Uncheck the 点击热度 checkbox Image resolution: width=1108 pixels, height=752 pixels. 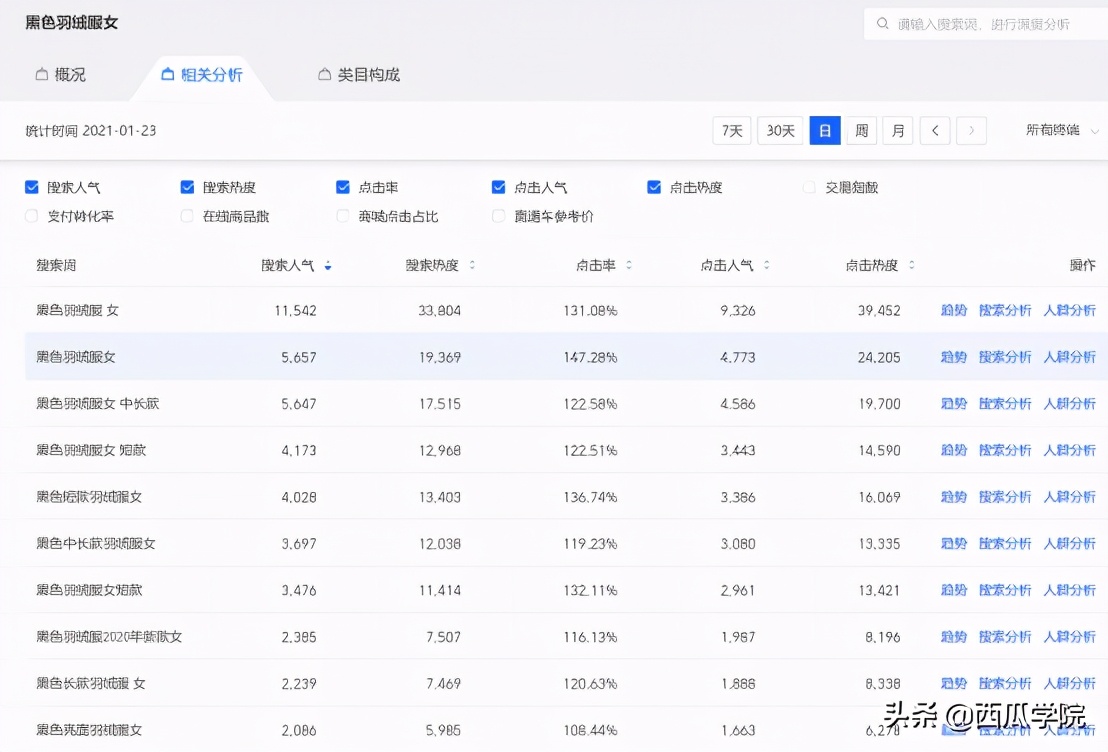coord(654,187)
